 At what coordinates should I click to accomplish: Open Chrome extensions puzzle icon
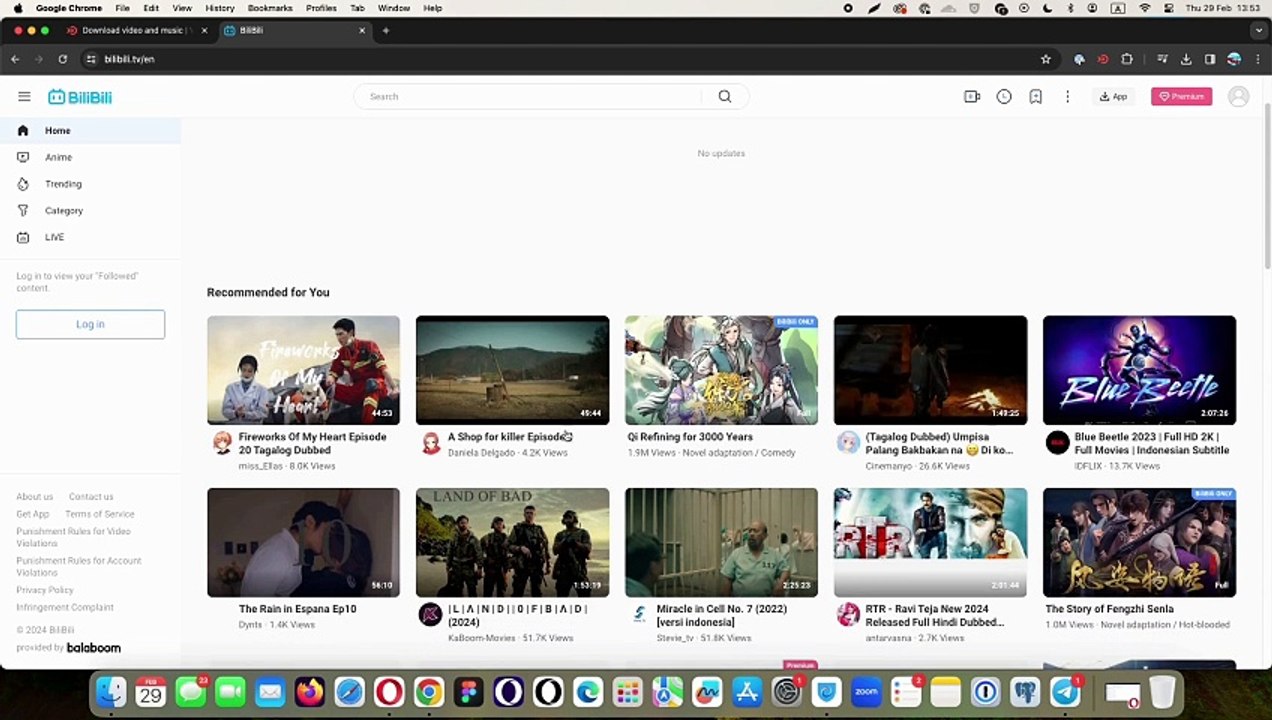pyautogui.click(x=1127, y=59)
